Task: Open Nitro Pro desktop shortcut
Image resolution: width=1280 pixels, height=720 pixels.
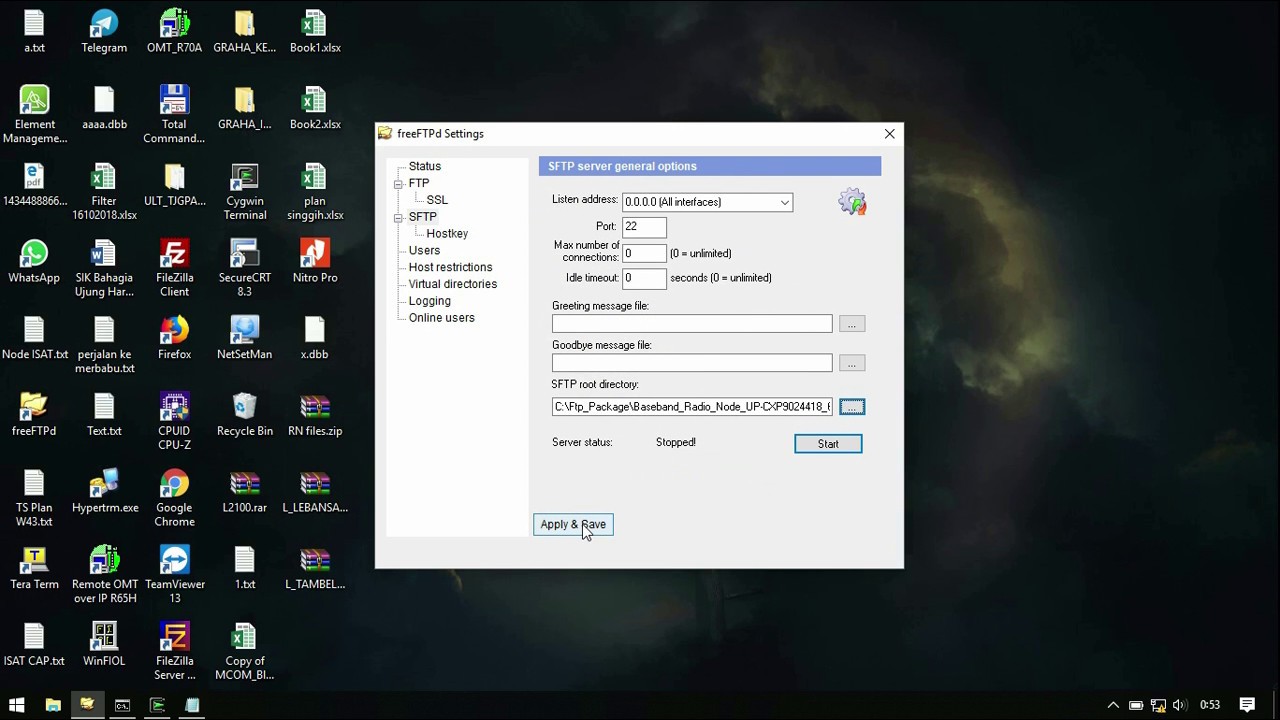Action: pyautogui.click(x=315, y=262)
